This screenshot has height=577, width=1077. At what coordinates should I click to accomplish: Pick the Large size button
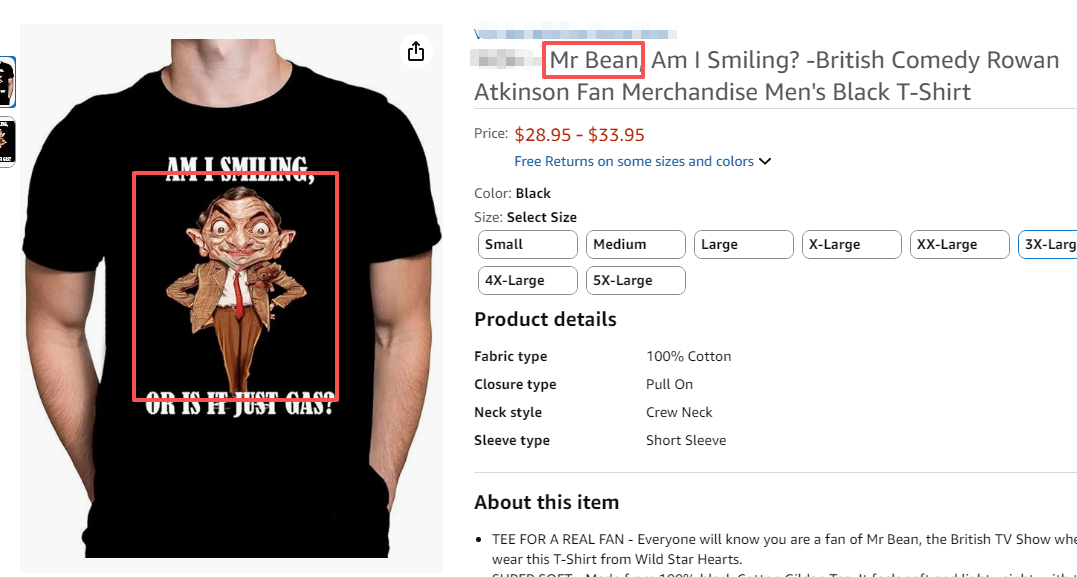click(x=743, y=245)
